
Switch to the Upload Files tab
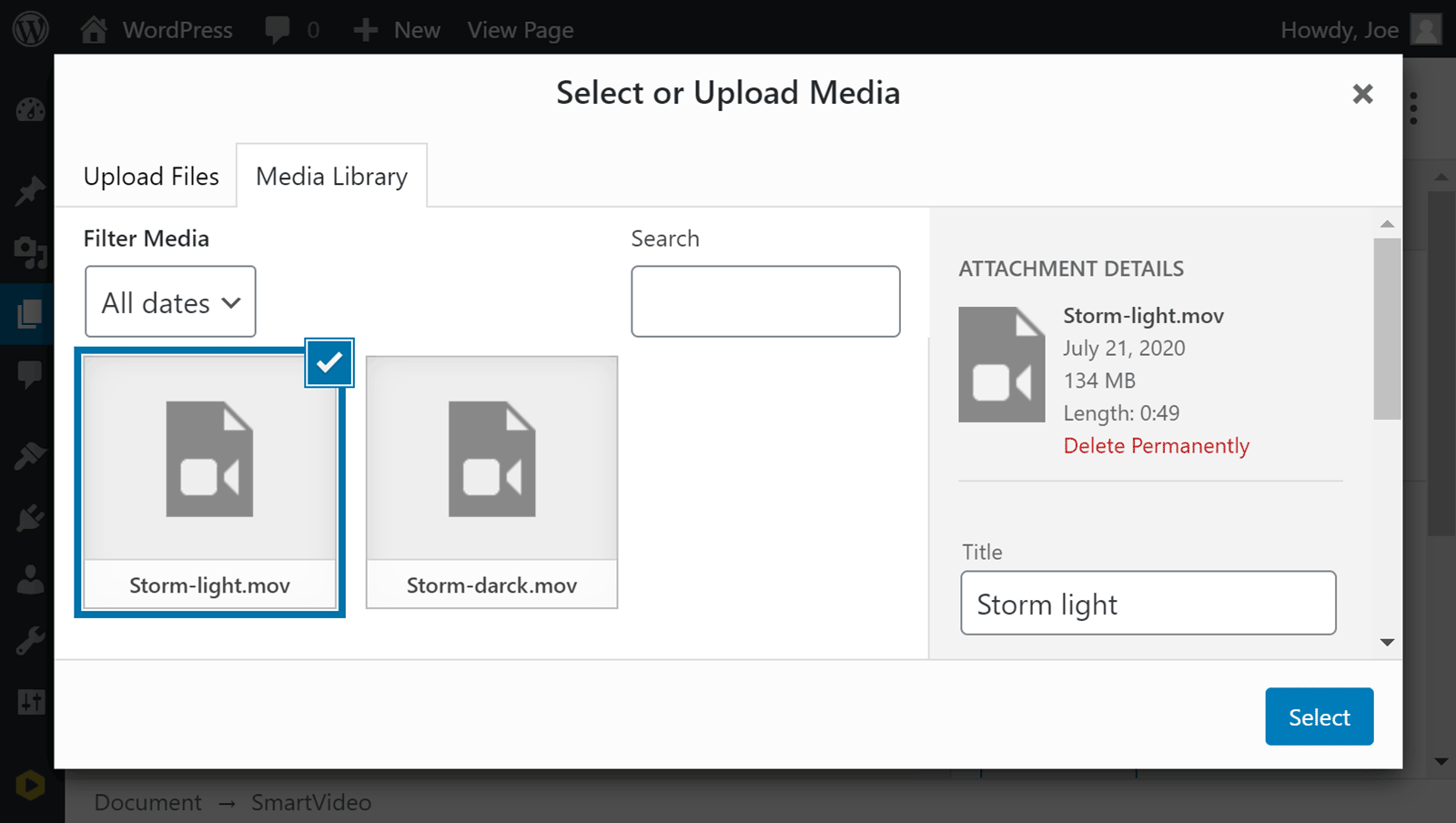(x=151, y=176)
